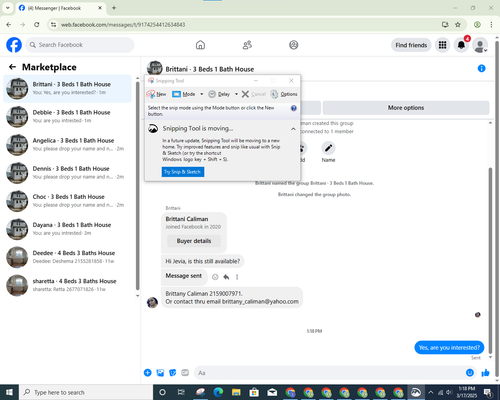Click the Facebook logo icon

[14, 45]
